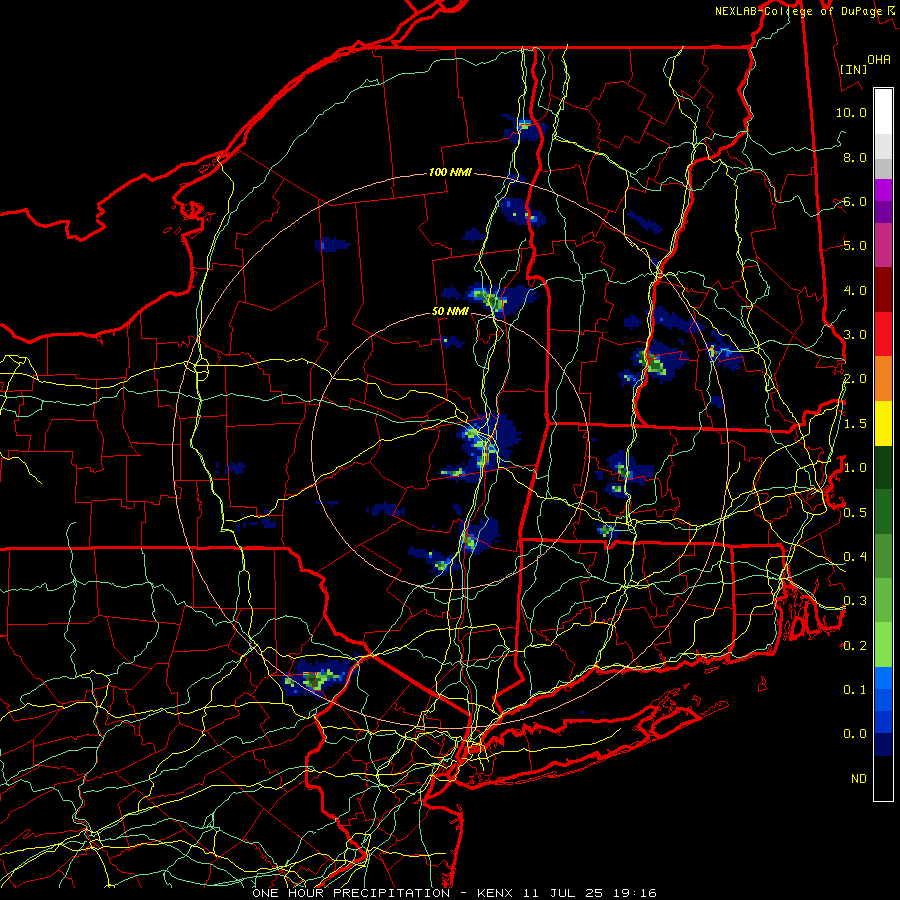Screen dimensions: 900x900
Task: Click the 8.0 legend value
Action: coord(855,157)
